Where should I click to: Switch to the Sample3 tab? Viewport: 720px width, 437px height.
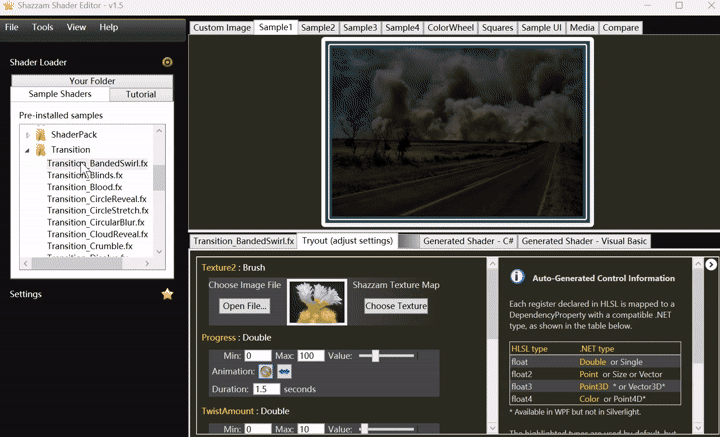[360, 28]
